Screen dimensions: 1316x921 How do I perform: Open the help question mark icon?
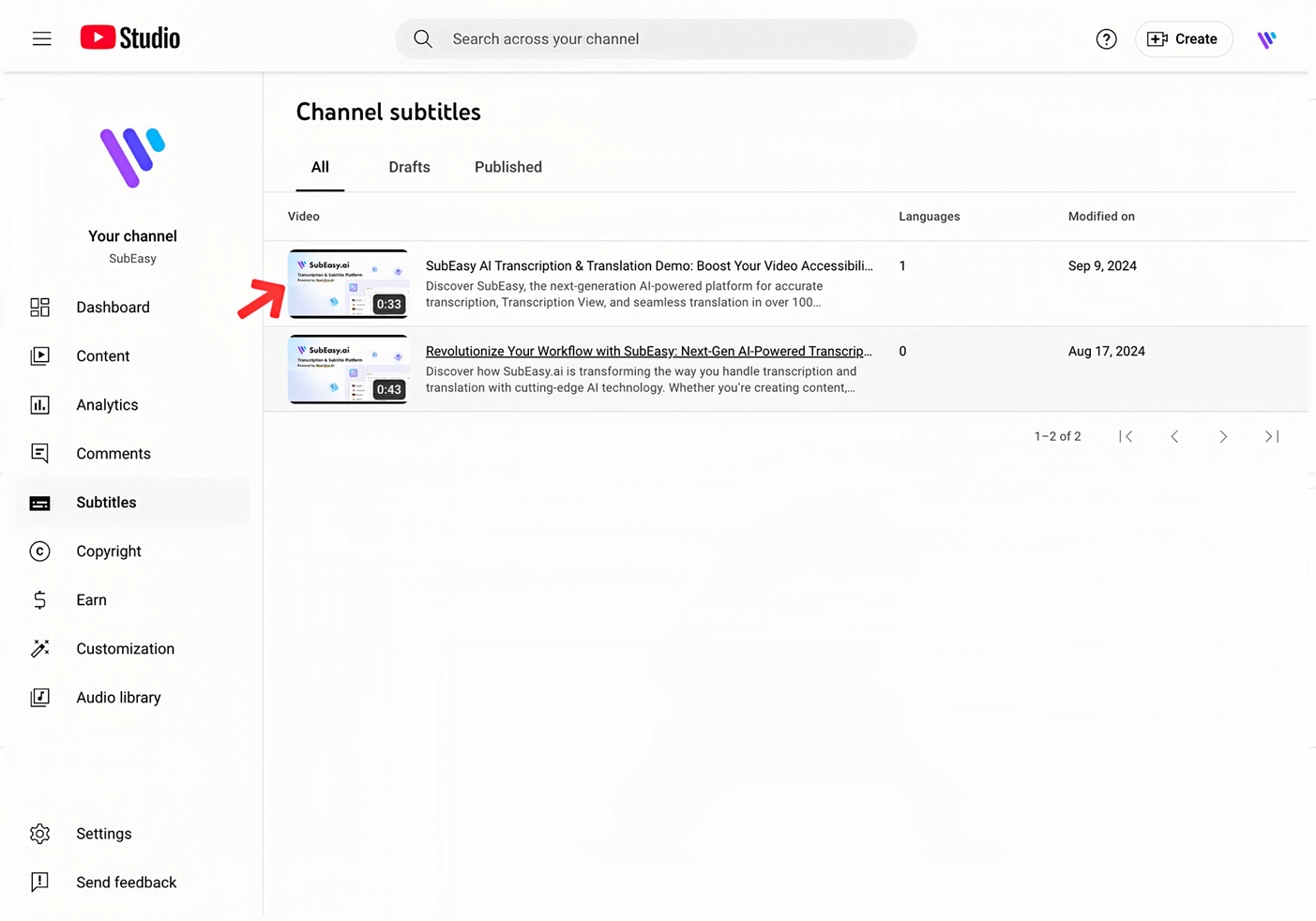(x=1106, y=38)
